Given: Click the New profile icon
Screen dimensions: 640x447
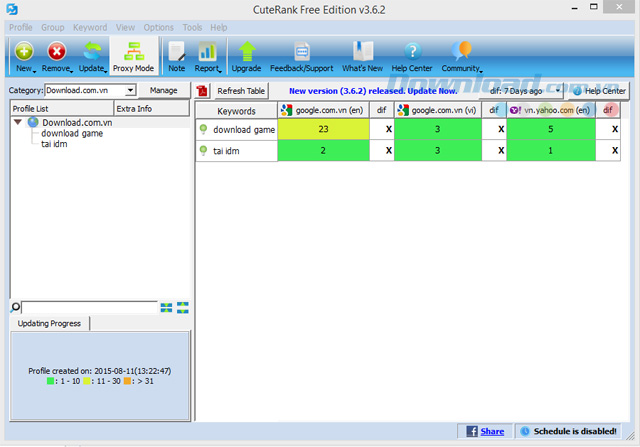Looking at the screenshot, I should pos(24,52).
